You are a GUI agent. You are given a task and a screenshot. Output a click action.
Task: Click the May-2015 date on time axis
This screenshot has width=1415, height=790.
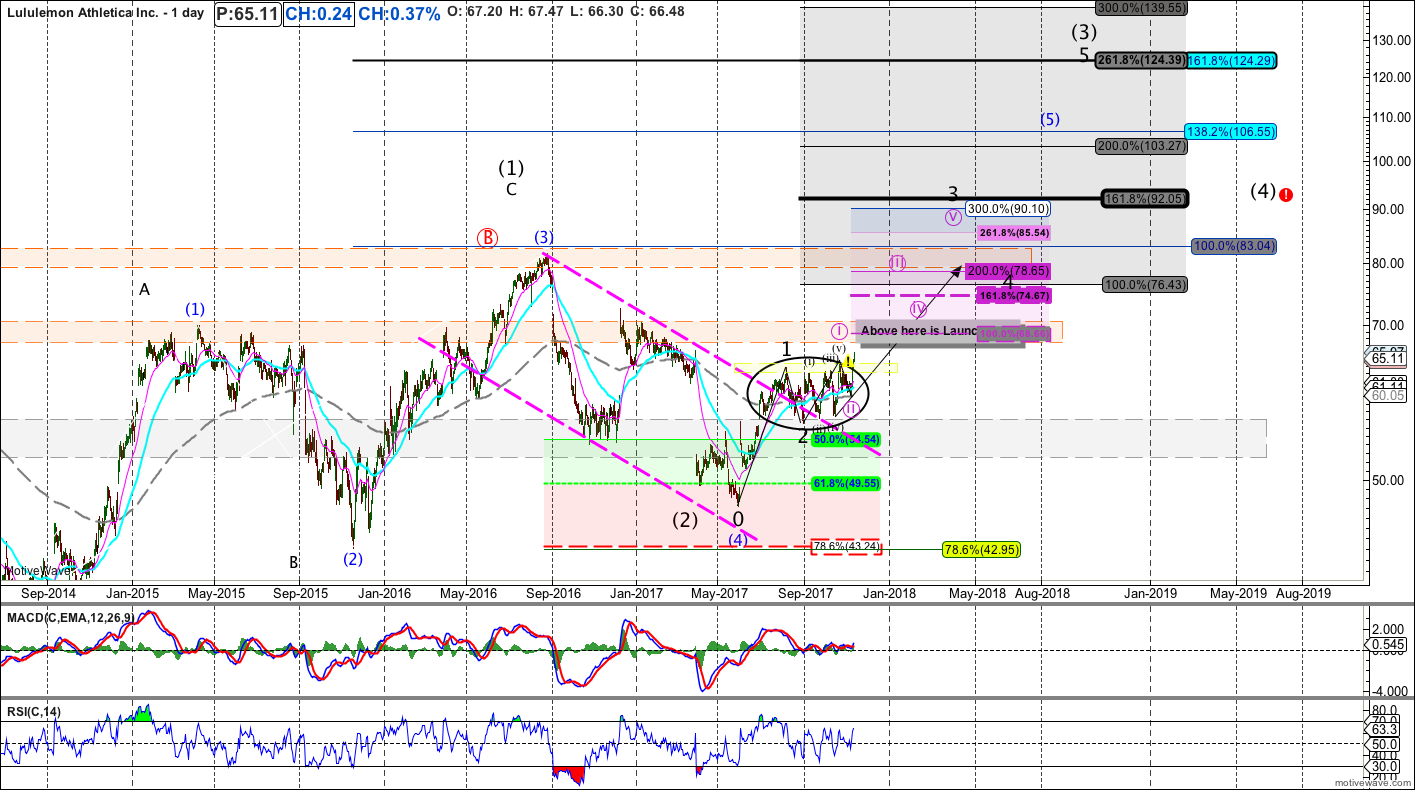pyautogui.click(x=216, y=592)
